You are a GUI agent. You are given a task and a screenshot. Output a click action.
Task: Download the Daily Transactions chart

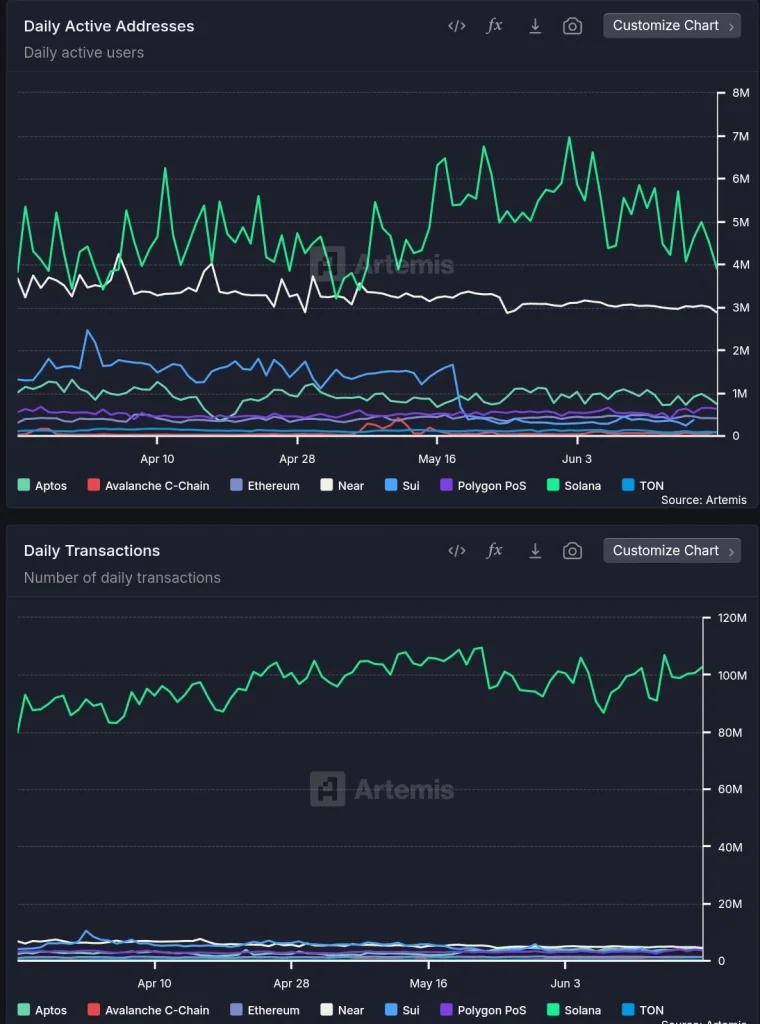pyautogui.click(x=535, y=551)
